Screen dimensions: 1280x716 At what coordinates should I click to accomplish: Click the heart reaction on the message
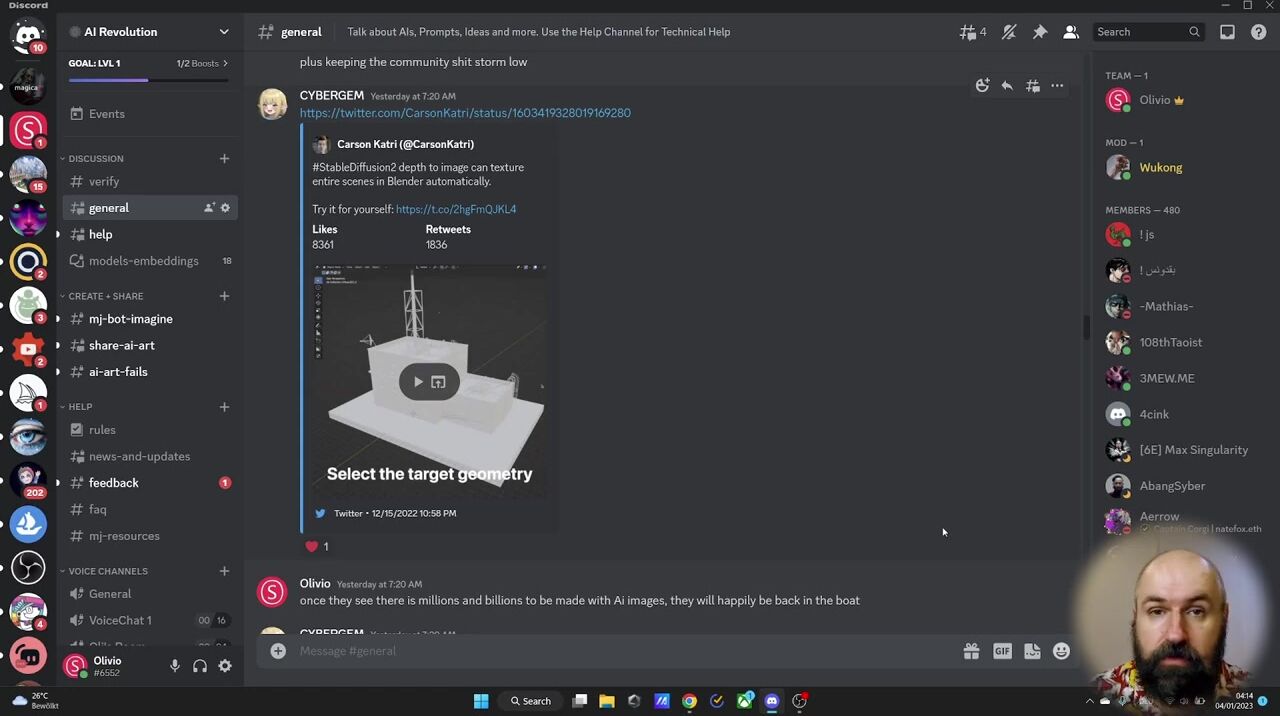tap(317, 547)
